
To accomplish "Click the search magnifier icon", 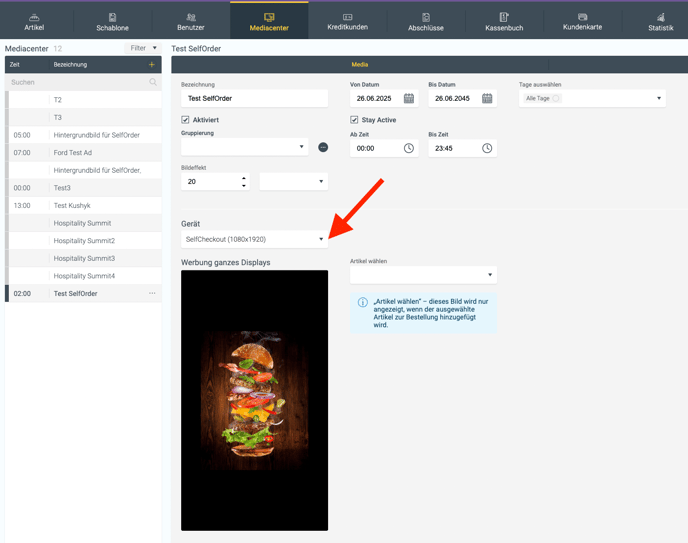I will pos(153,82).
